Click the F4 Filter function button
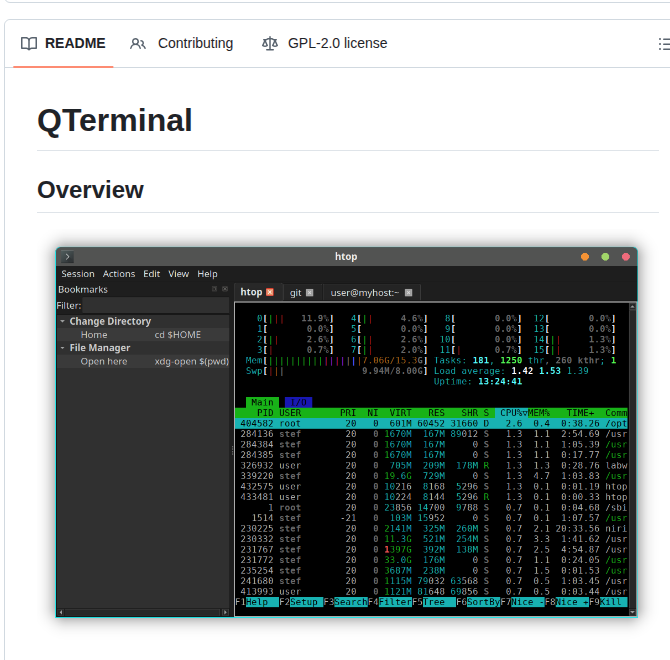Image resolution: width=670 pixels, height=660 pixels. click(390, 602)
